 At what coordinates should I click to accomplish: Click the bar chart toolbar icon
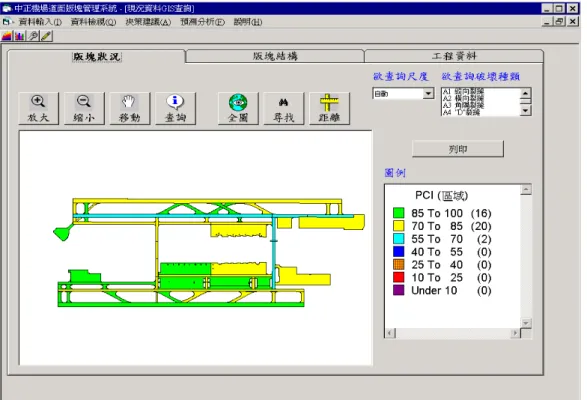[19, 36]
